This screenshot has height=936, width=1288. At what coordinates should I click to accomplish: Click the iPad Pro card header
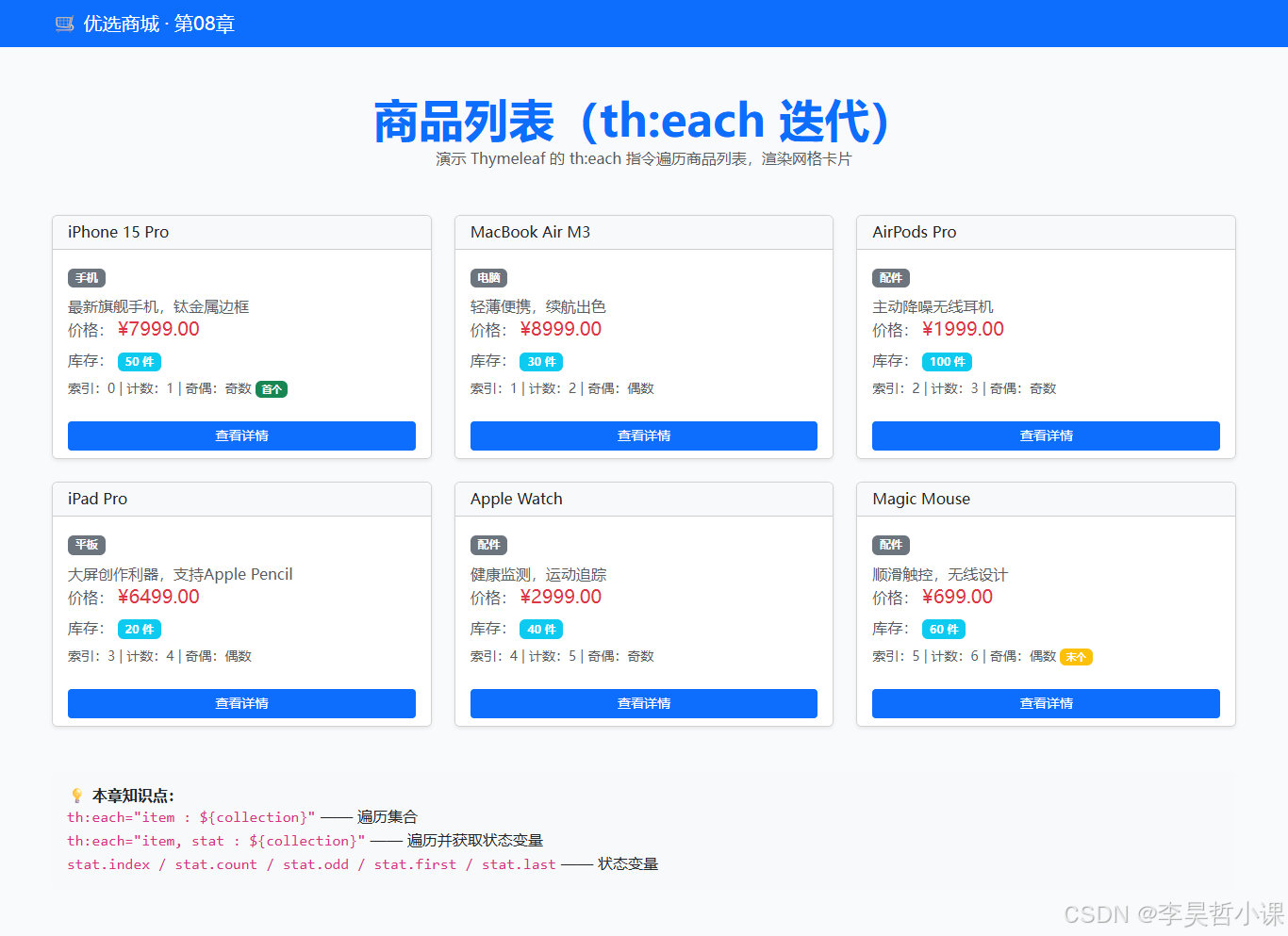(x=241, y=500)
